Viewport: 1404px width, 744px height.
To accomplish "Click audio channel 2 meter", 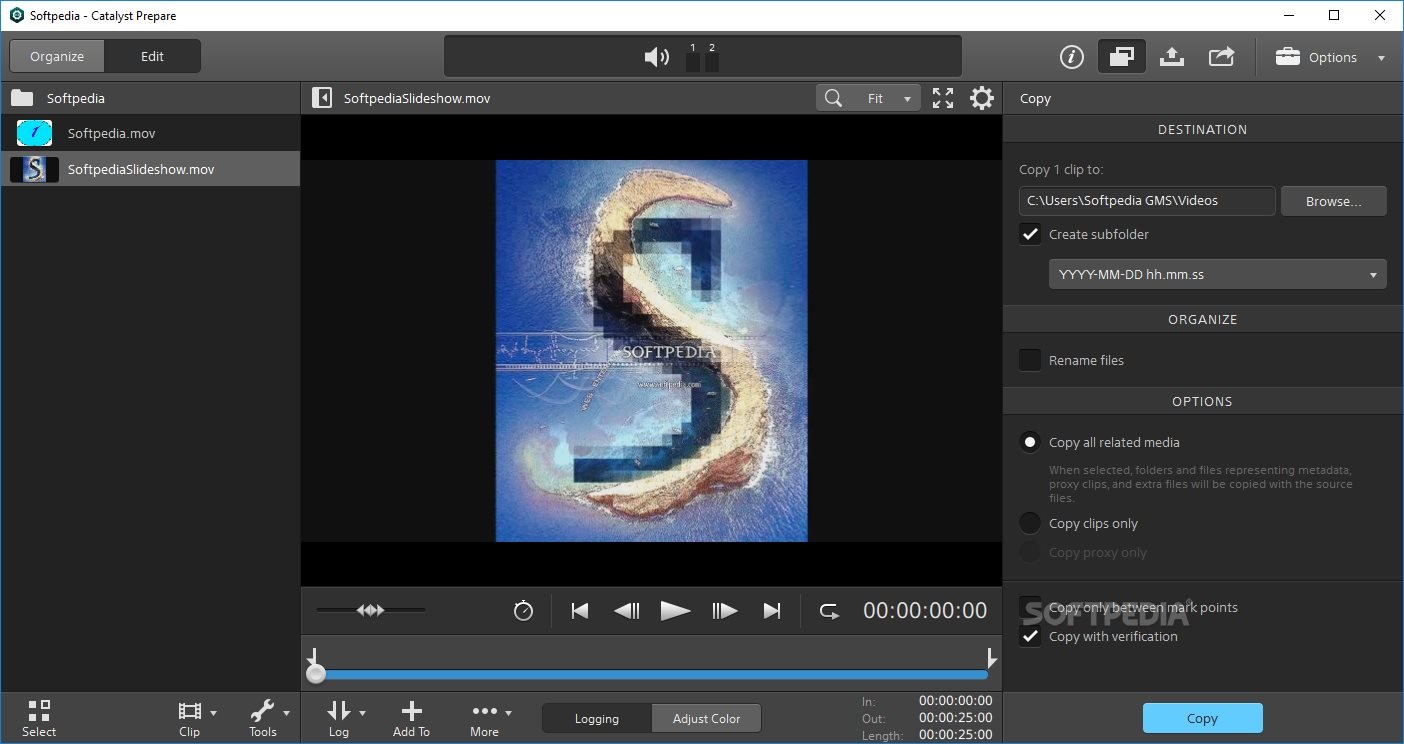I will 712,62.
